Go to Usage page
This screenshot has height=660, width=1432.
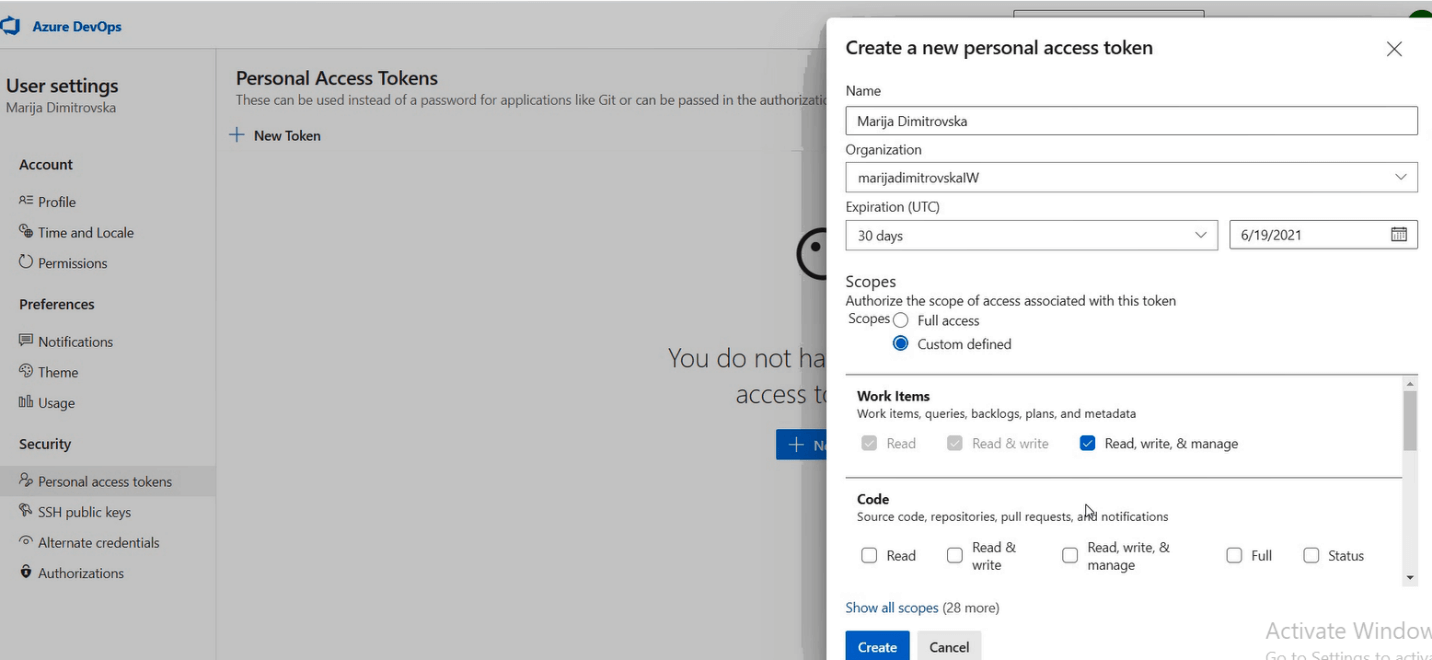[57, 403]
